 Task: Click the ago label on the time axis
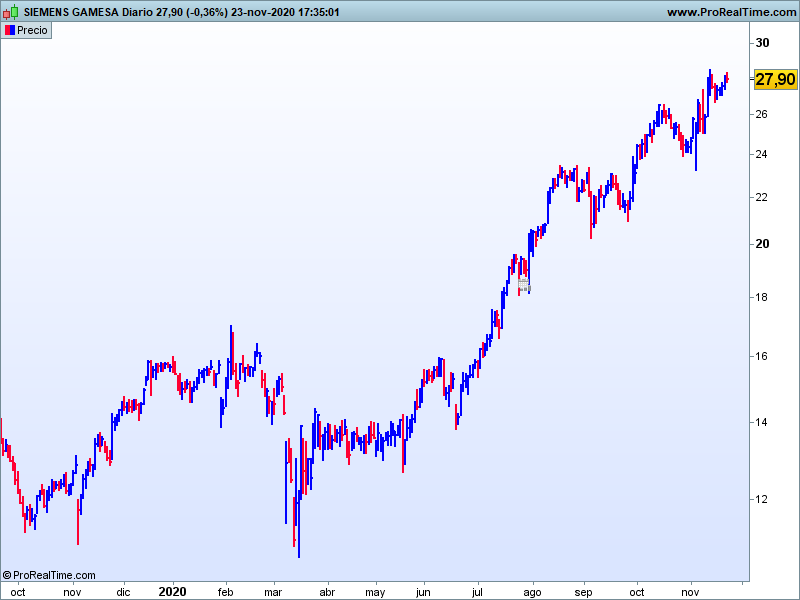tap(532, 592)
